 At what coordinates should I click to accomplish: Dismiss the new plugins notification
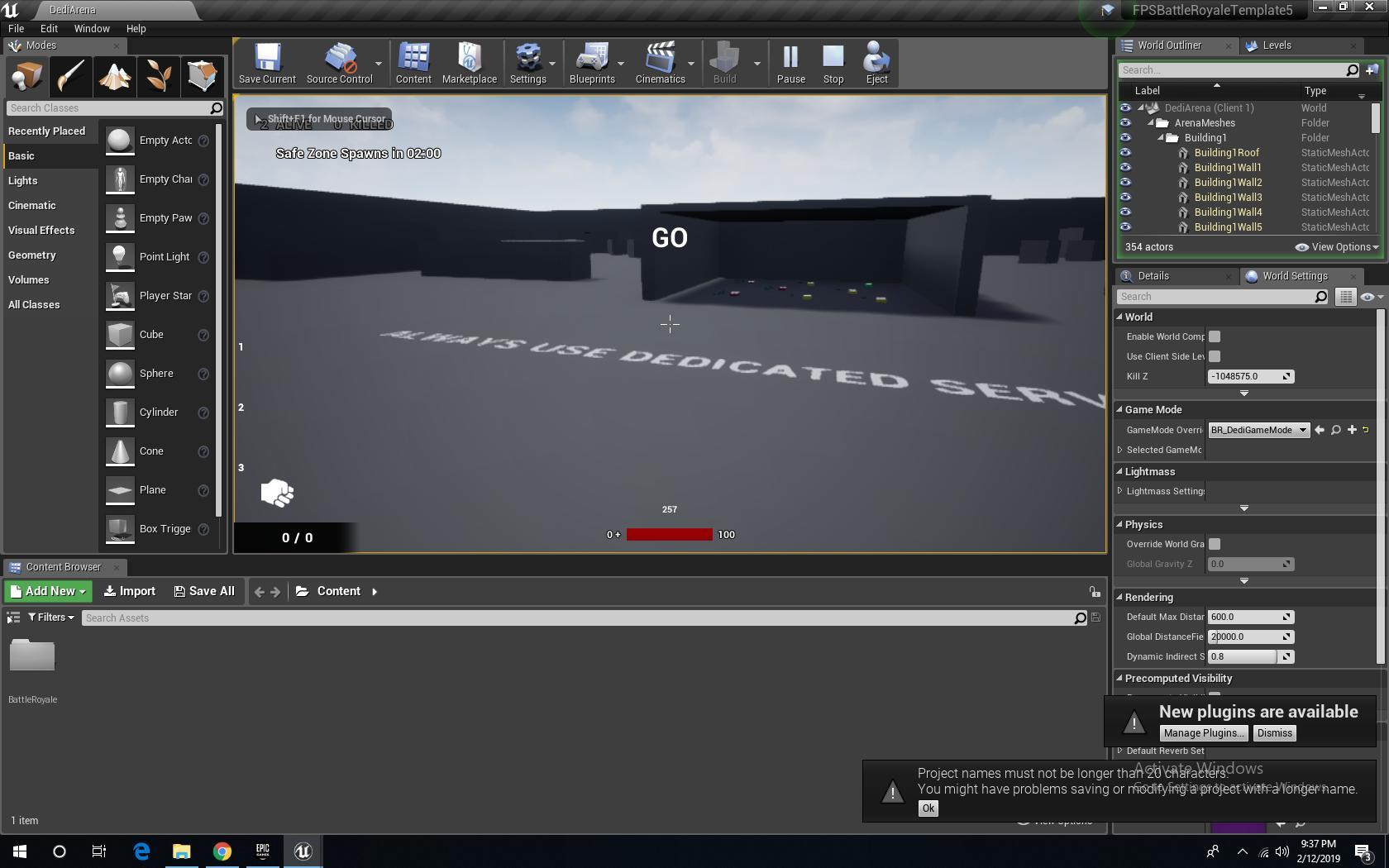1274,733
